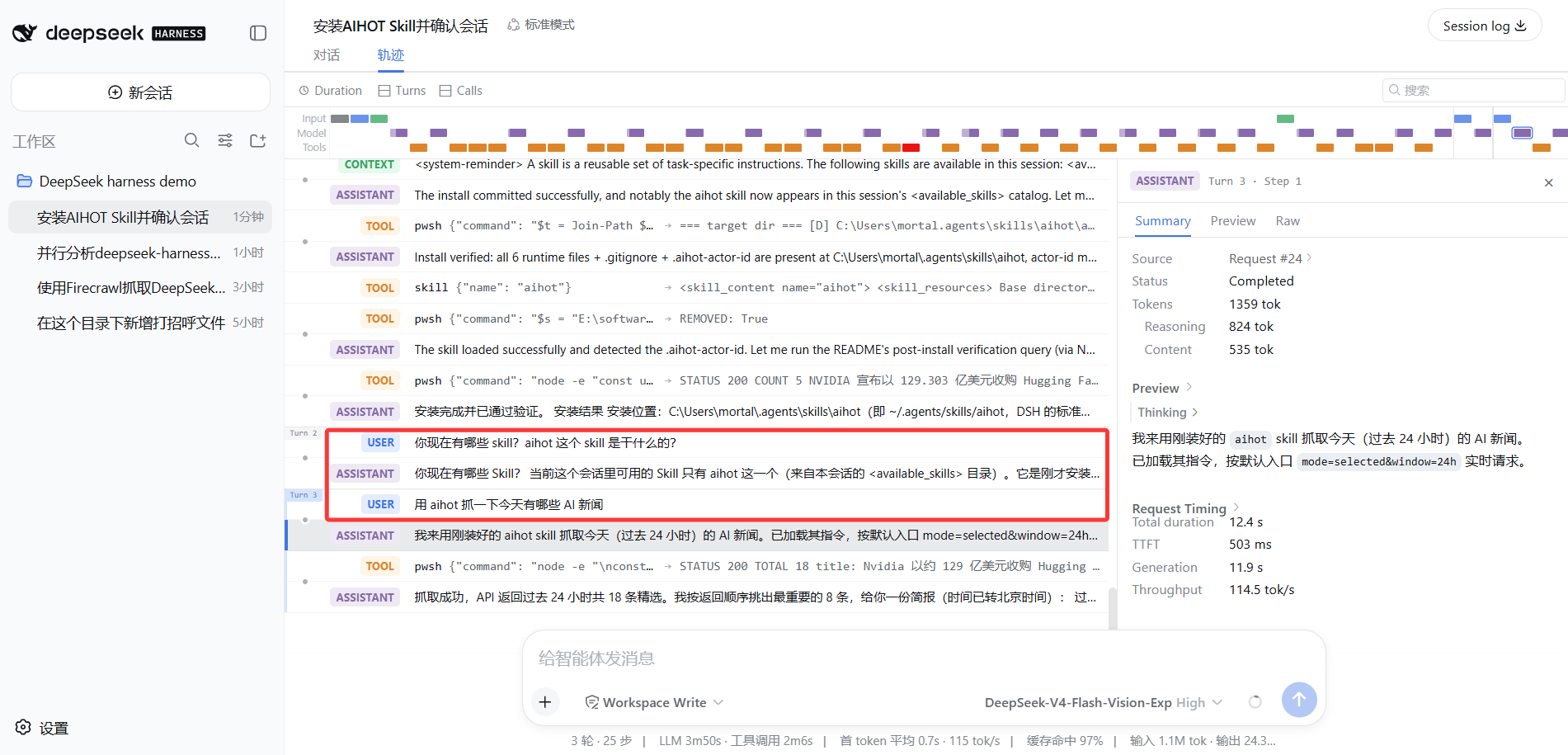Image resolution: width=1568 pixels, height=755 pixels.
Task: Switch to the 对话 tab
Action: (327, 54)
